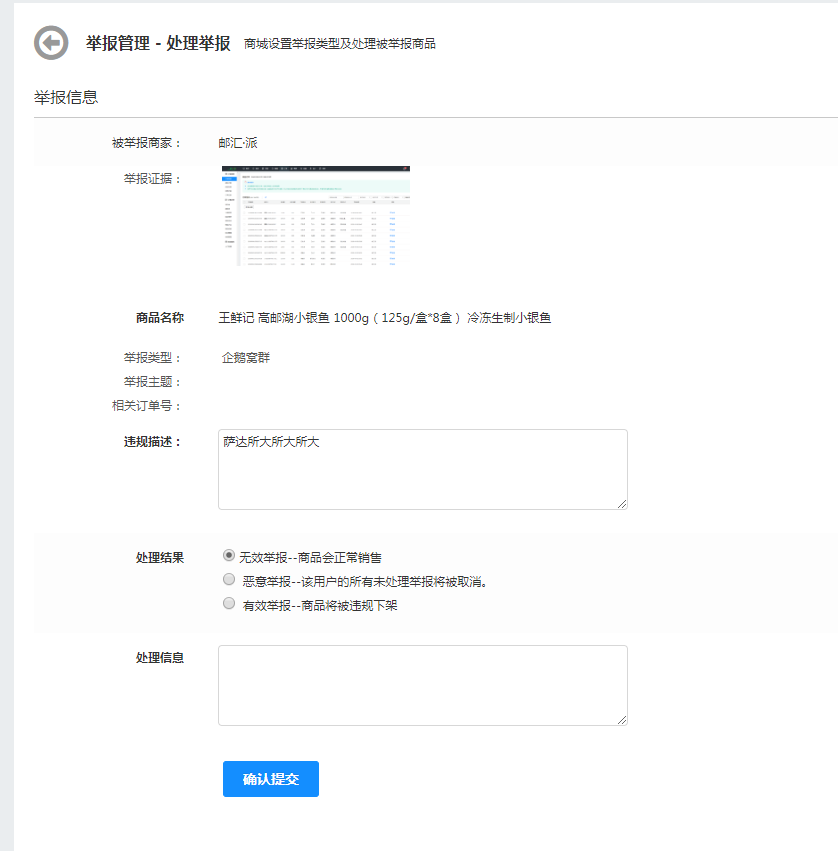Choose the 恶意举报 radio option

(x=229, y=579)
